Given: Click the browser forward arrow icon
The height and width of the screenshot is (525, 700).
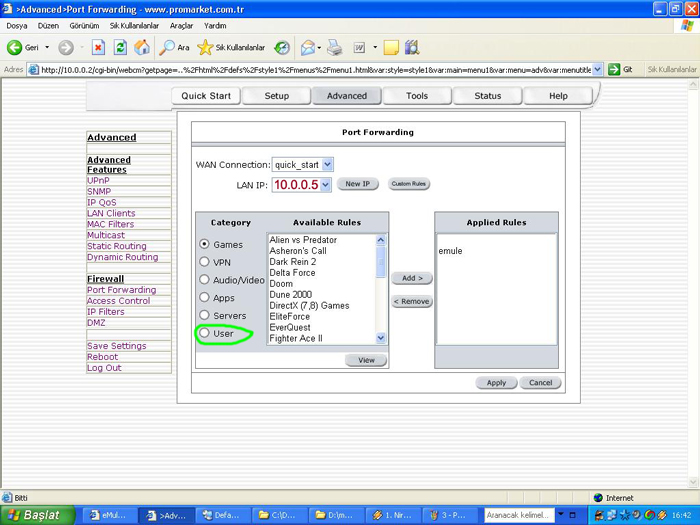Looking at the screenshot, I should [x=66, y=47].
